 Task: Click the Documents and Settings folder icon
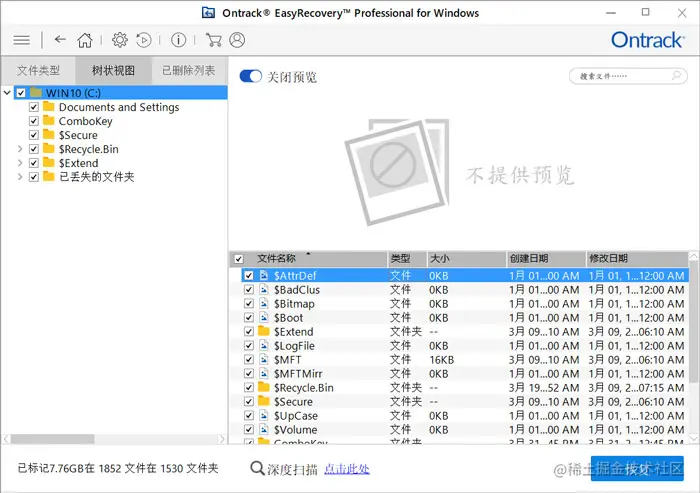coord(49,107)
